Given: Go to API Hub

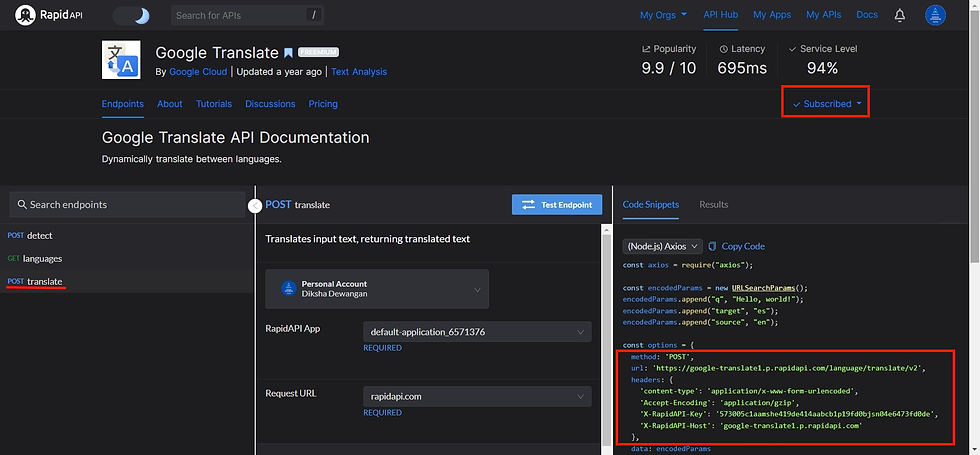Looking at the screenshot, I should [x=721, y=15].
